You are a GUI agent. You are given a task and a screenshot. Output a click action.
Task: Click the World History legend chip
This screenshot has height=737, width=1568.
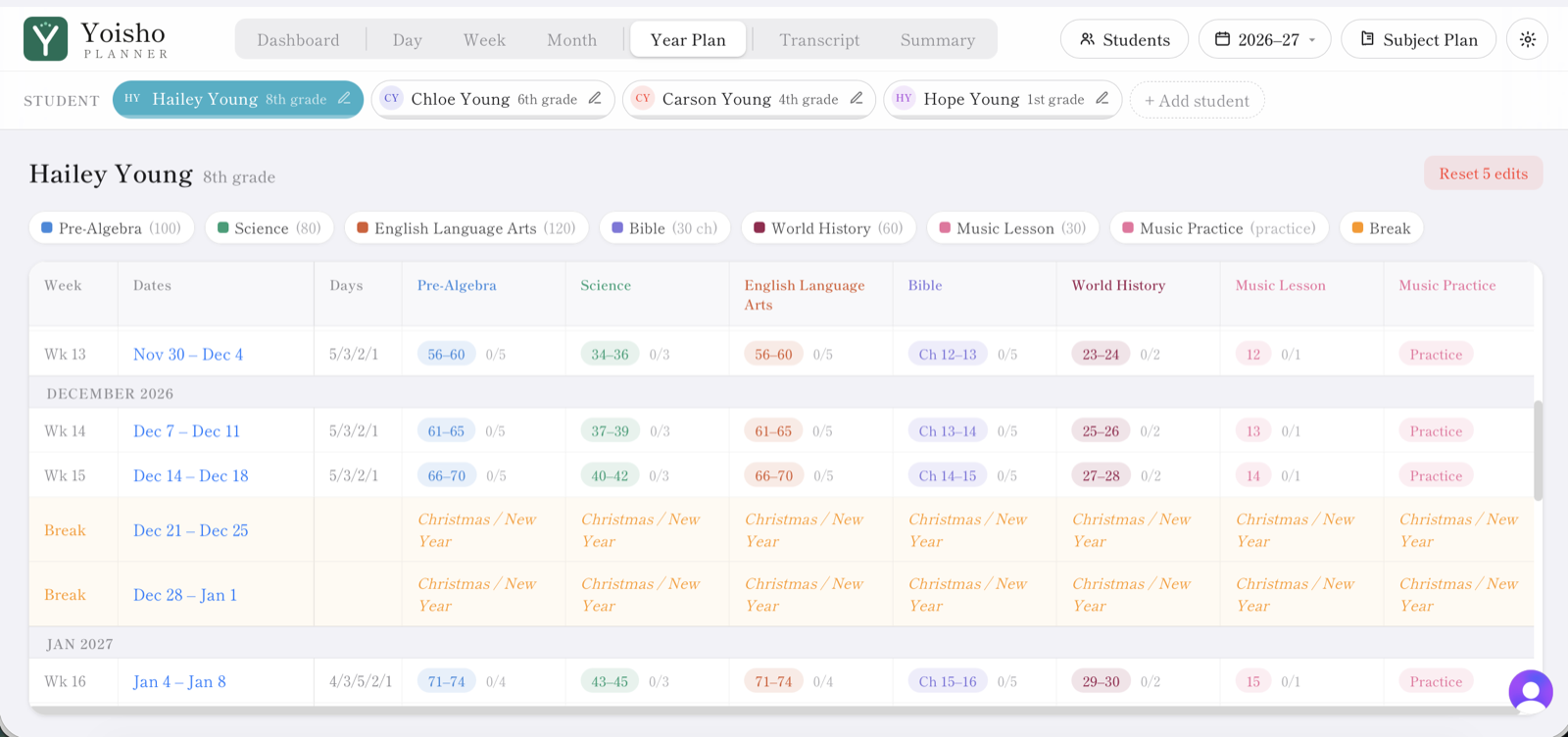[828, 228]
